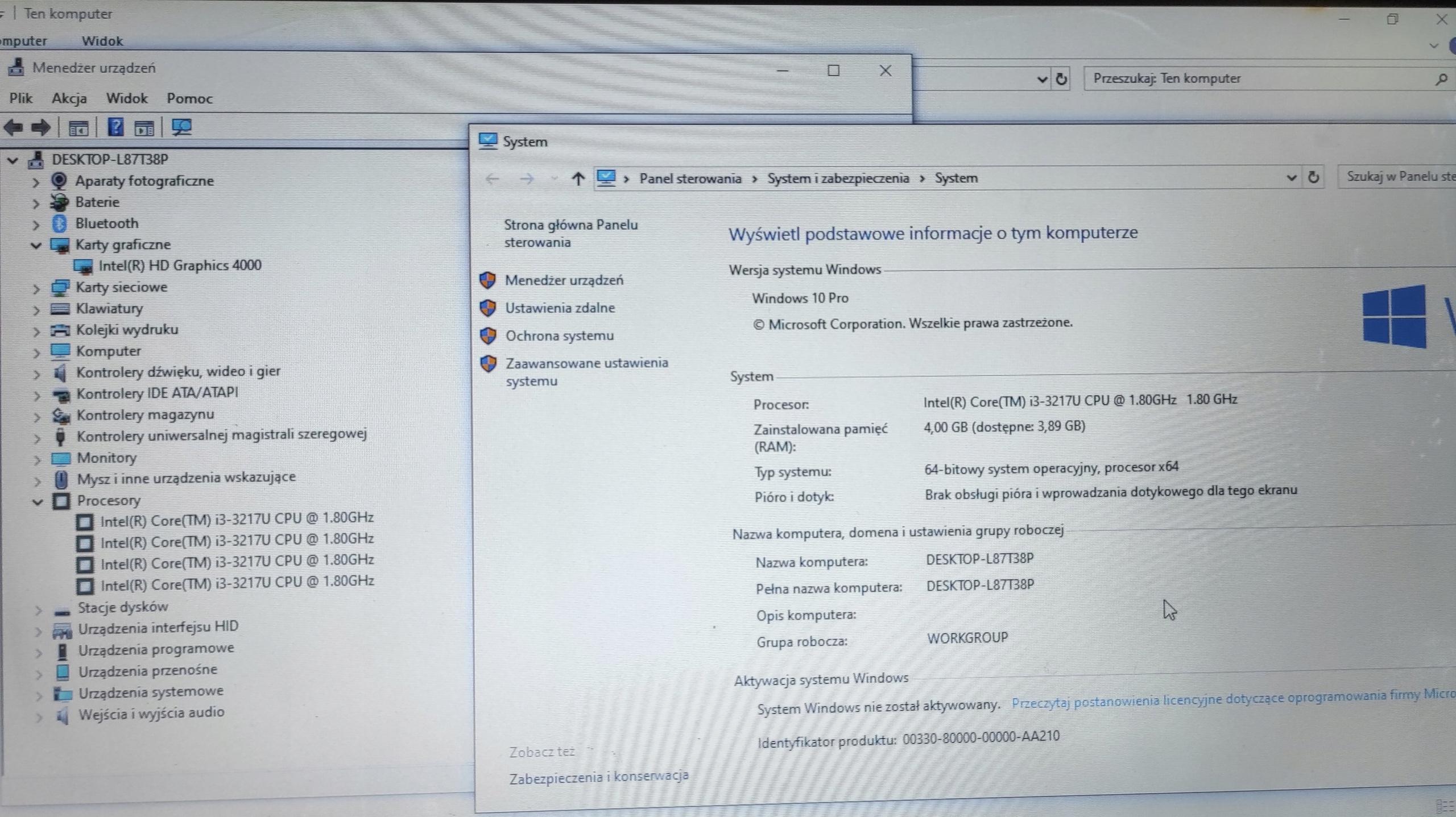Viewport: 1456px width, 817px height.
Task: Expand the Aparaty fotograficzne category
Action: coord(36,183)
